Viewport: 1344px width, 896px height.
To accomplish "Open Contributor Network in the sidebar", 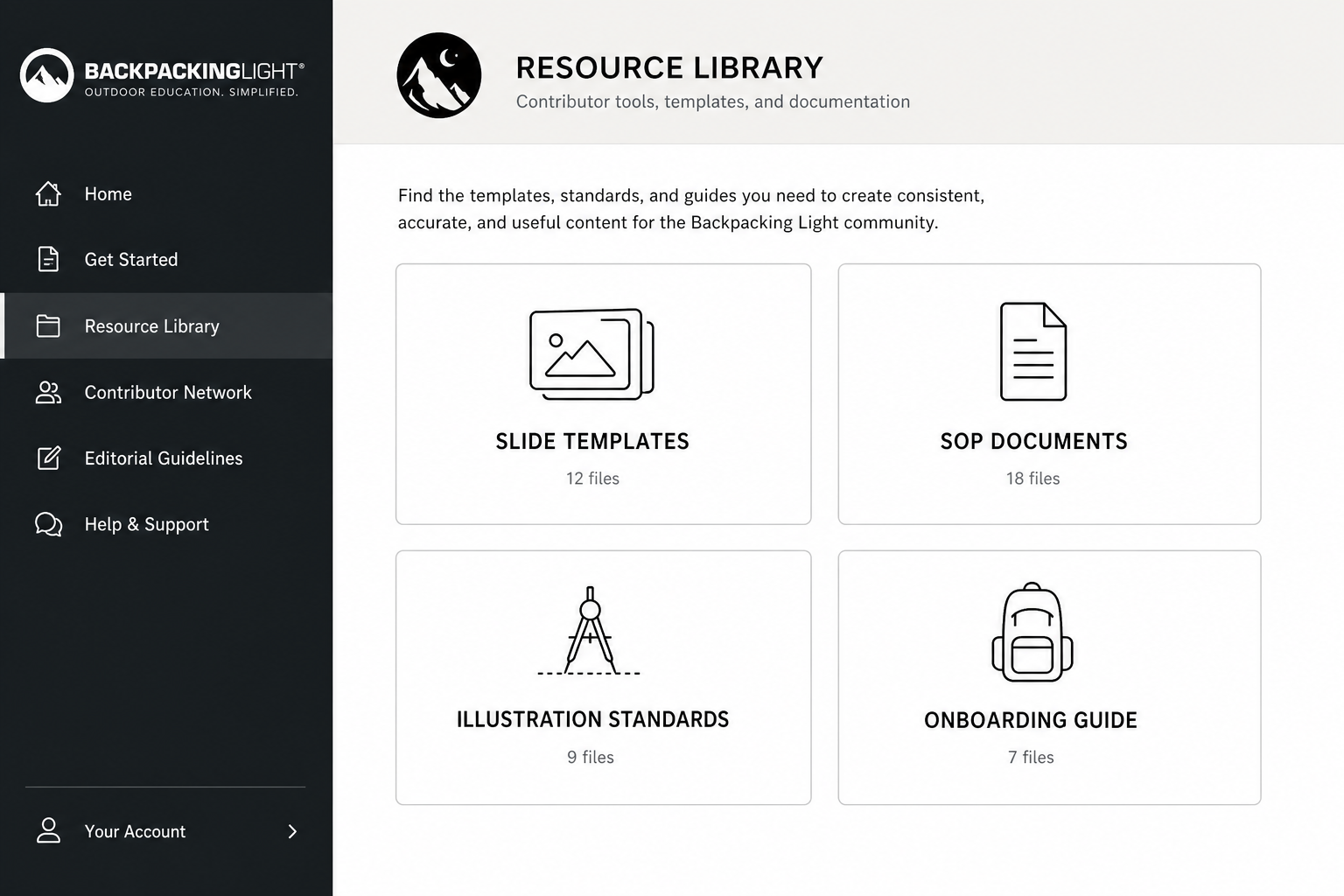I will pyautogui.click(x=166, y=392).
